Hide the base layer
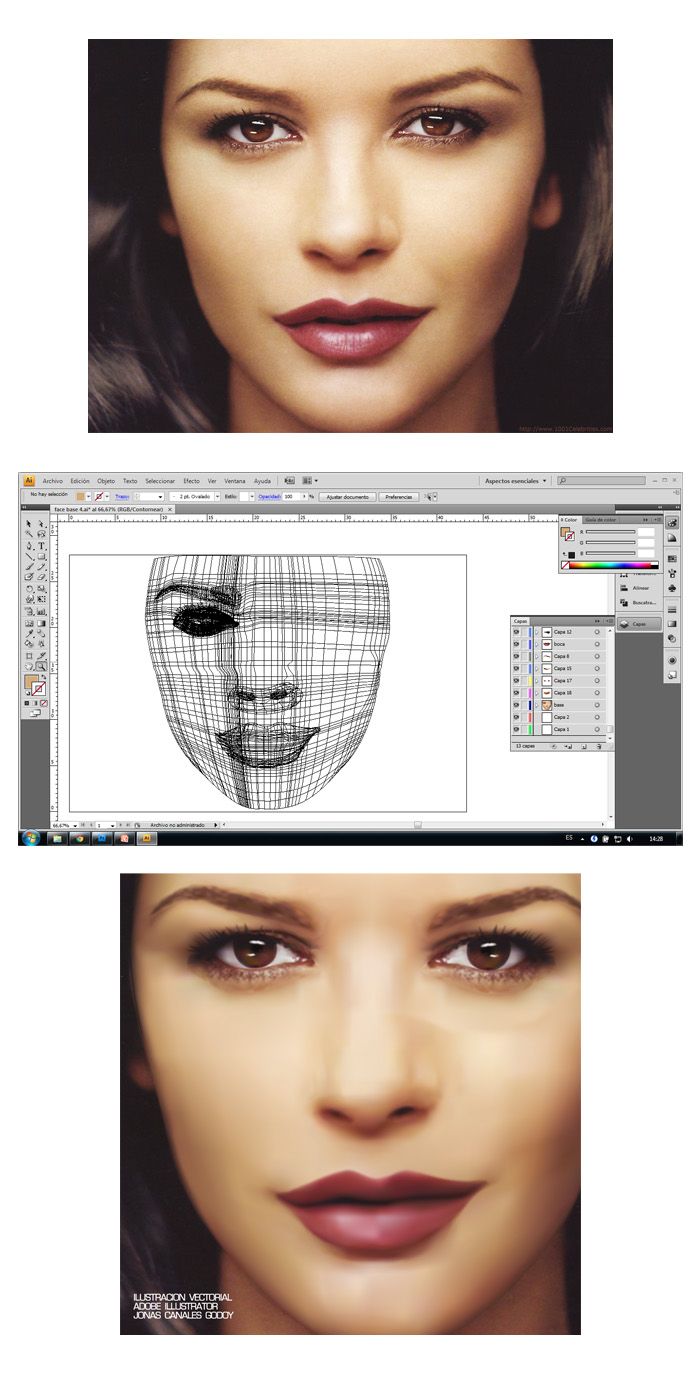700x1400 pixels. point(516,705)
